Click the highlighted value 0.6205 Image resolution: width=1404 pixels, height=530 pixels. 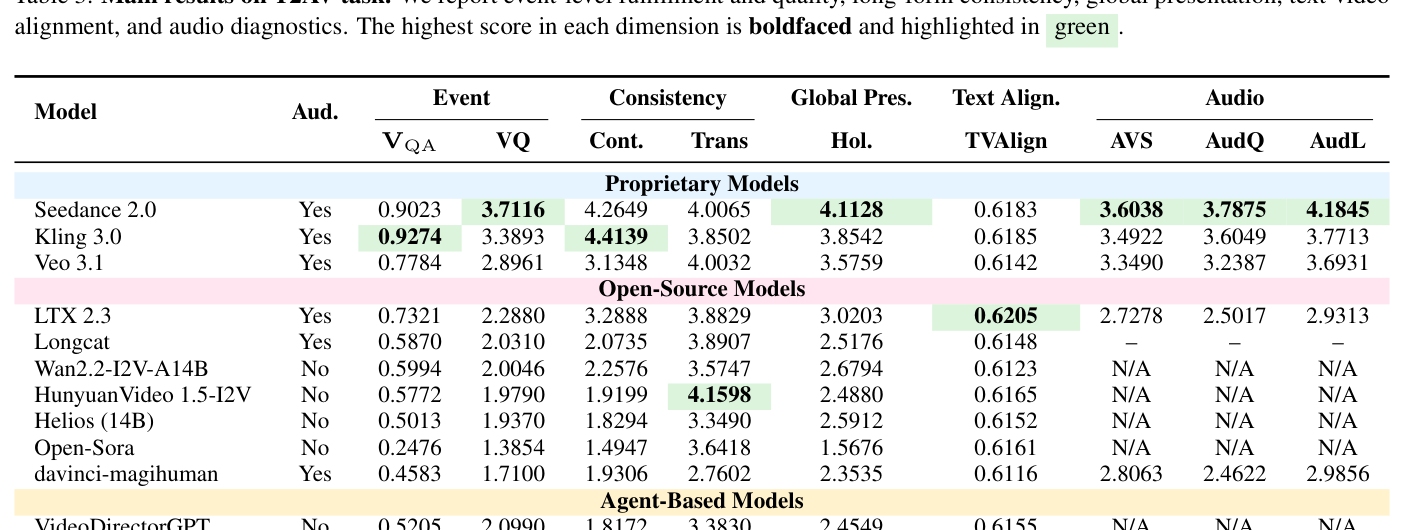(1006, 316)
